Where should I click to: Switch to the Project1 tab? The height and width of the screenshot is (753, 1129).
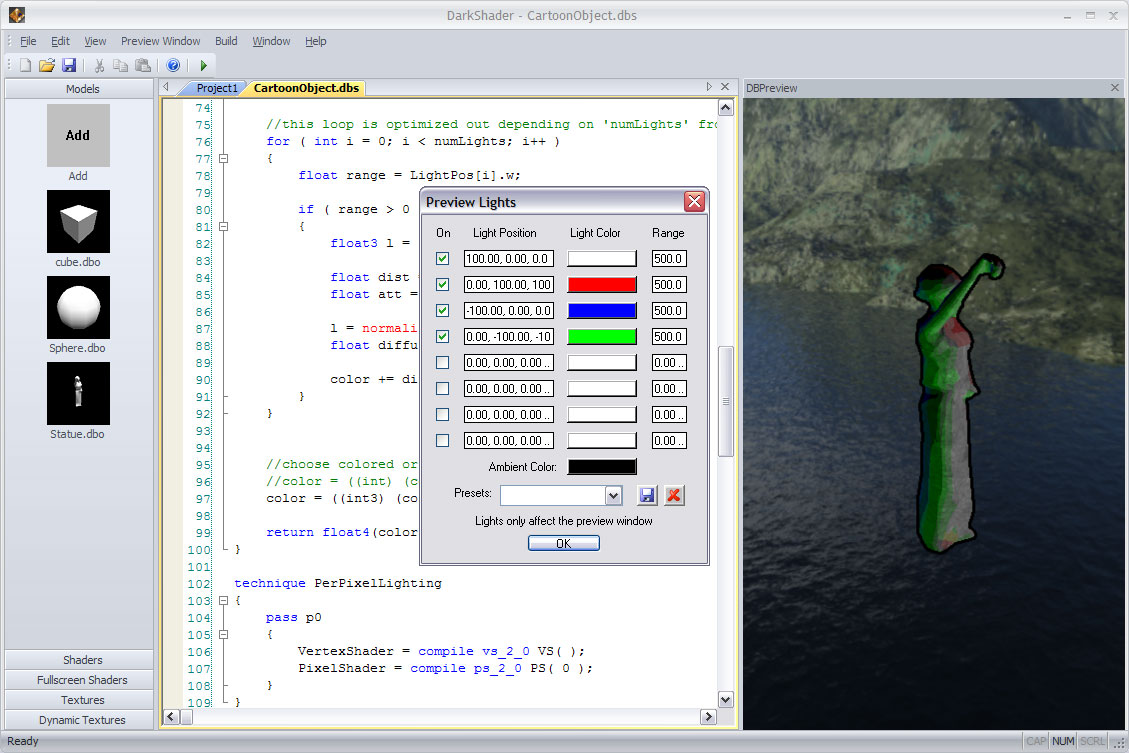point(216,88)
